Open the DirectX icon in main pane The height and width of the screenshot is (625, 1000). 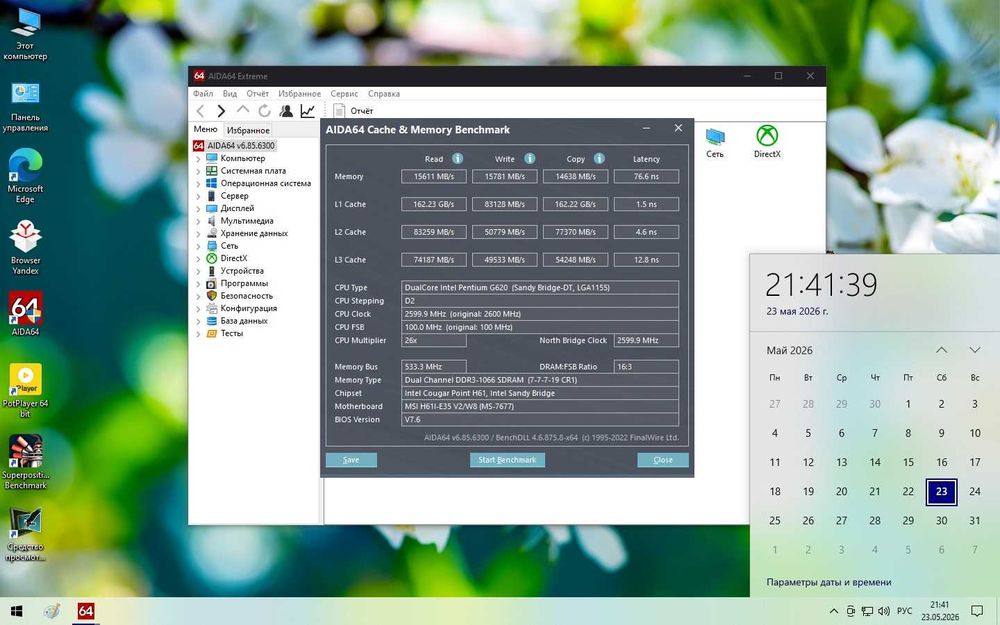tap(767, 142)
